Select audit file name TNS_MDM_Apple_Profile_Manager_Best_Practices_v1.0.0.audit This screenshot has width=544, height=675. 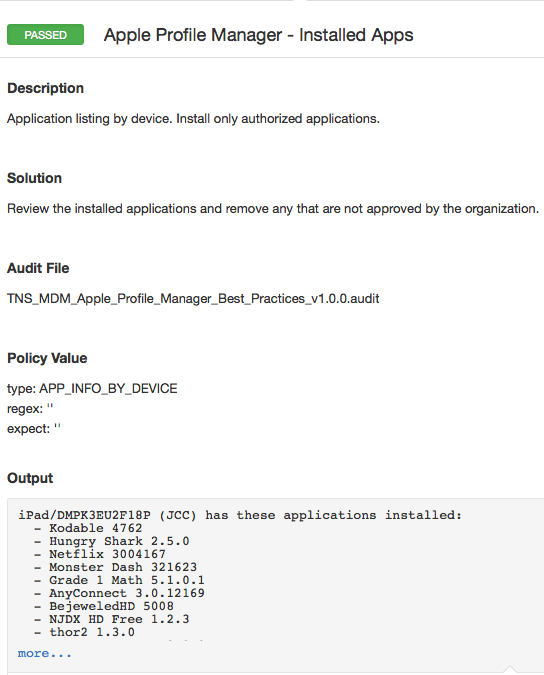click(193, 299)
